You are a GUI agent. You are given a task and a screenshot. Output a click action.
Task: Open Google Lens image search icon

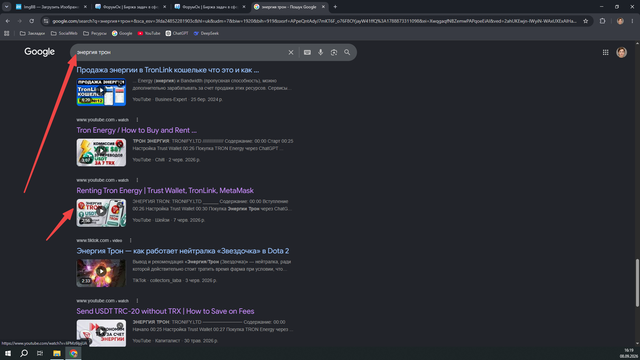coord(334,52)
